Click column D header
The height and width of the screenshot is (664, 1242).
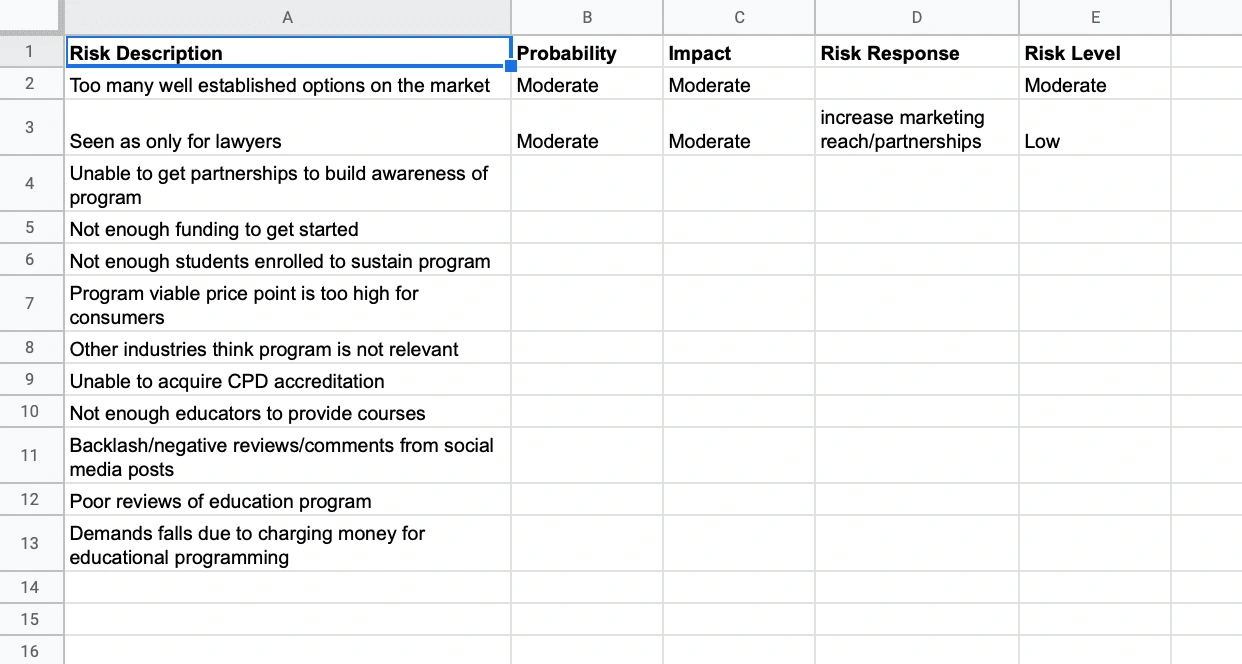(917, 17)
